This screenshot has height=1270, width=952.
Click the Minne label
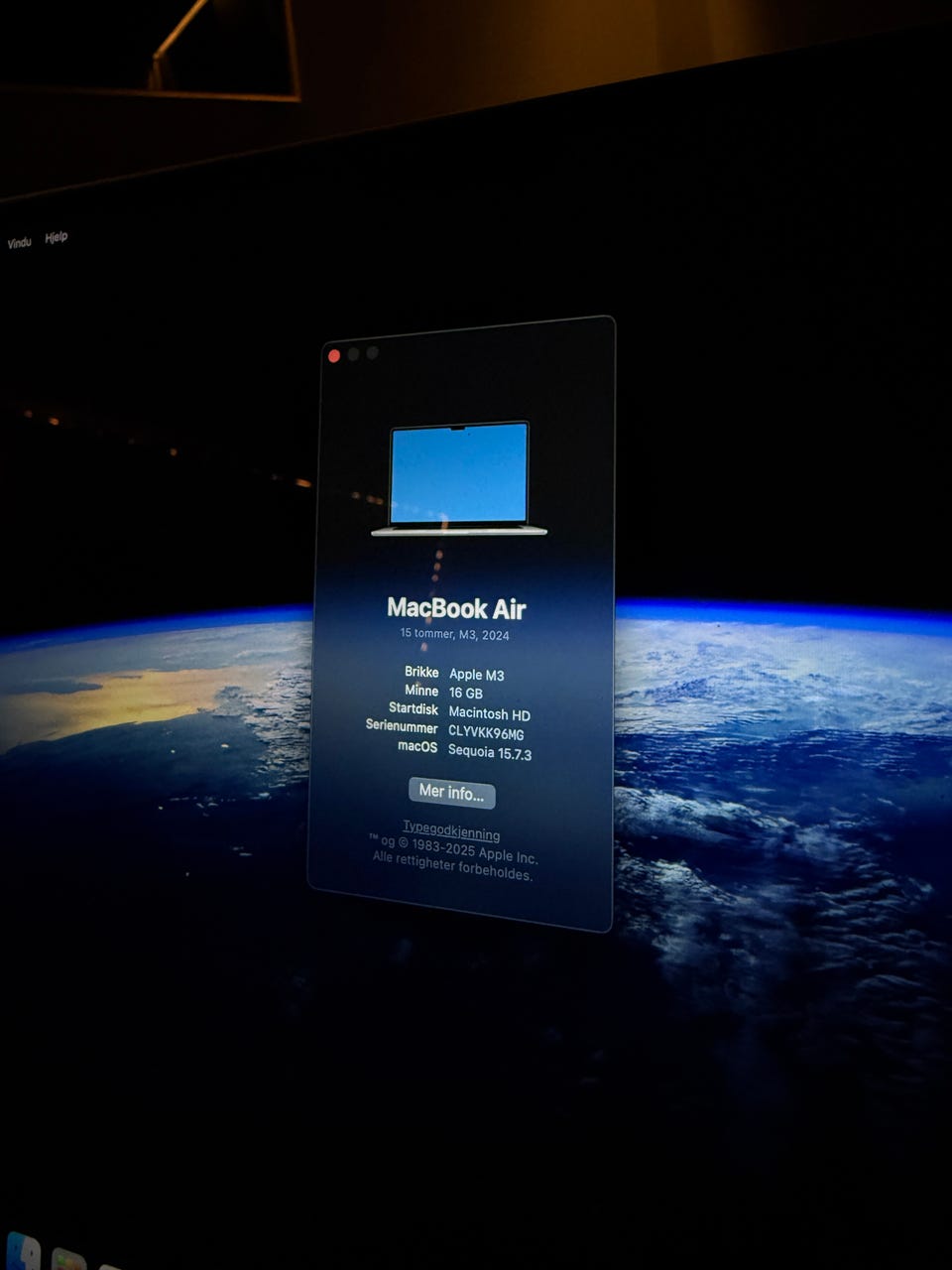(421, 691)
